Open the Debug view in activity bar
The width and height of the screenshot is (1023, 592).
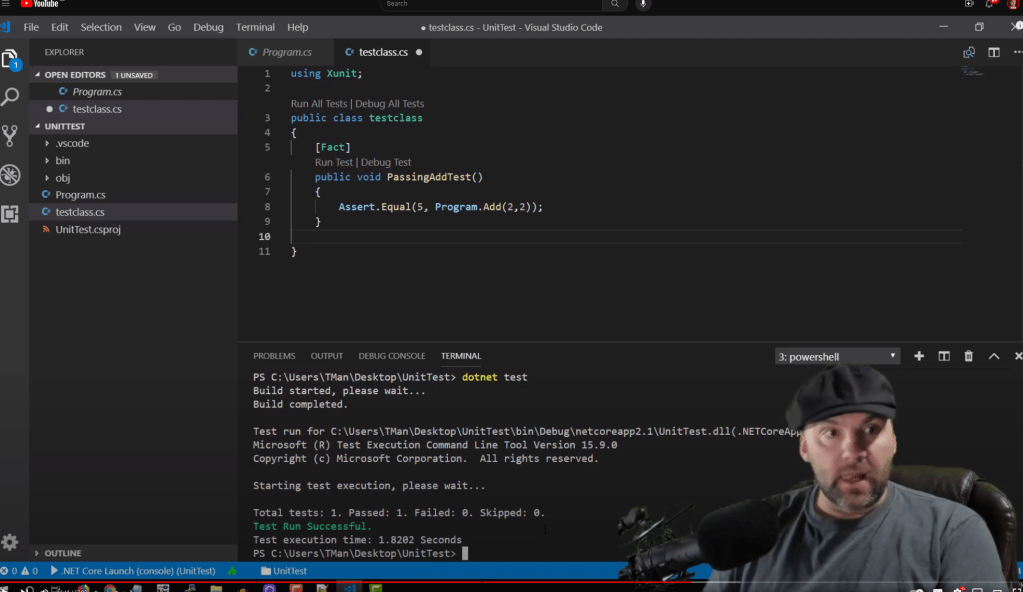10,175
